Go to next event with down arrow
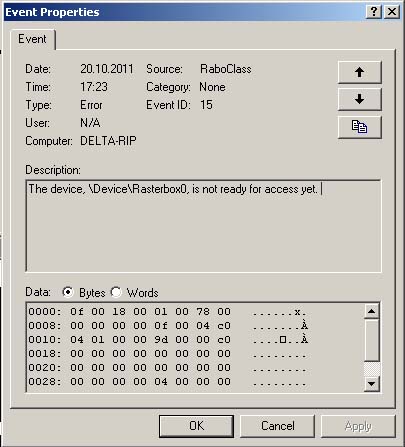The image size is (405, 447). [359, 99]
